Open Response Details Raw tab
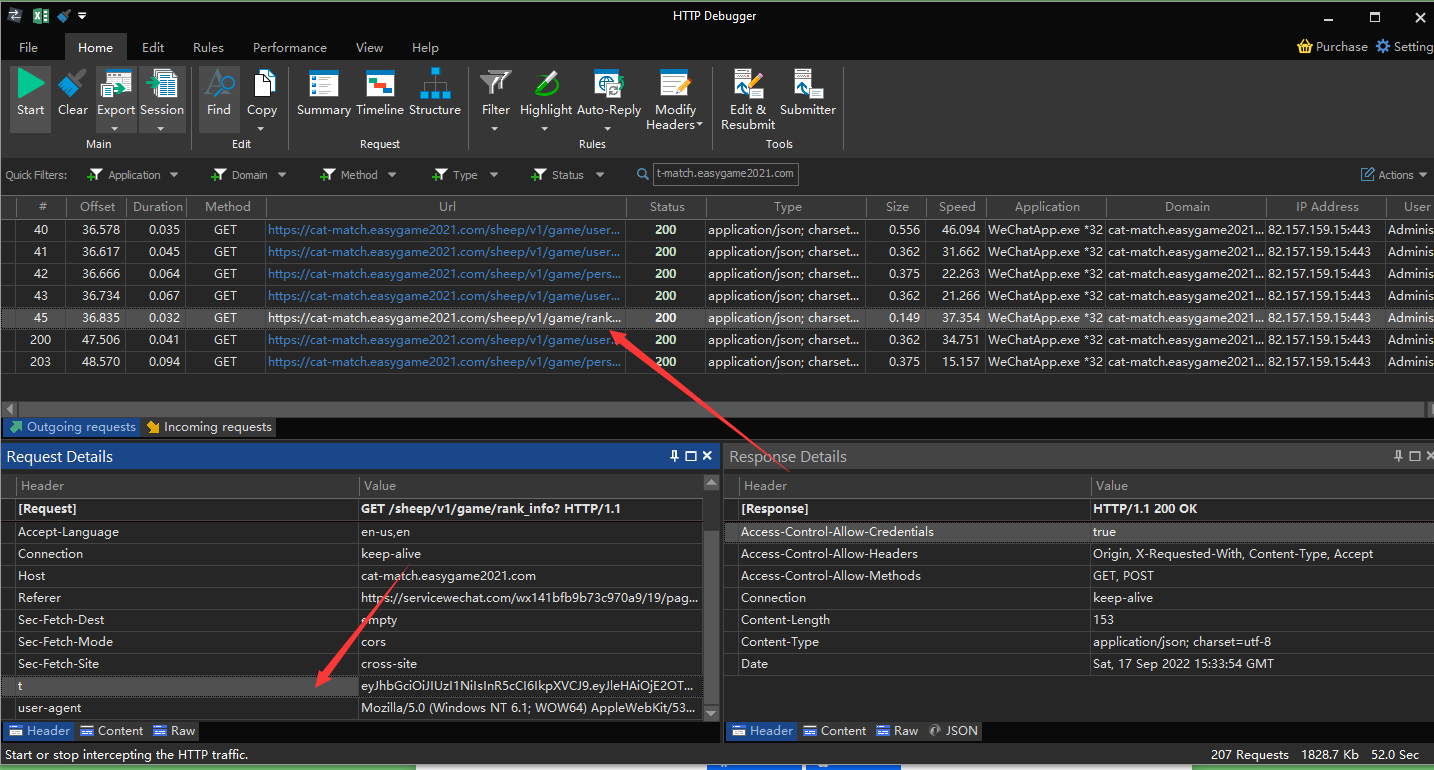The width and height of the screenshot is (1434, 770). pos(897,731)
